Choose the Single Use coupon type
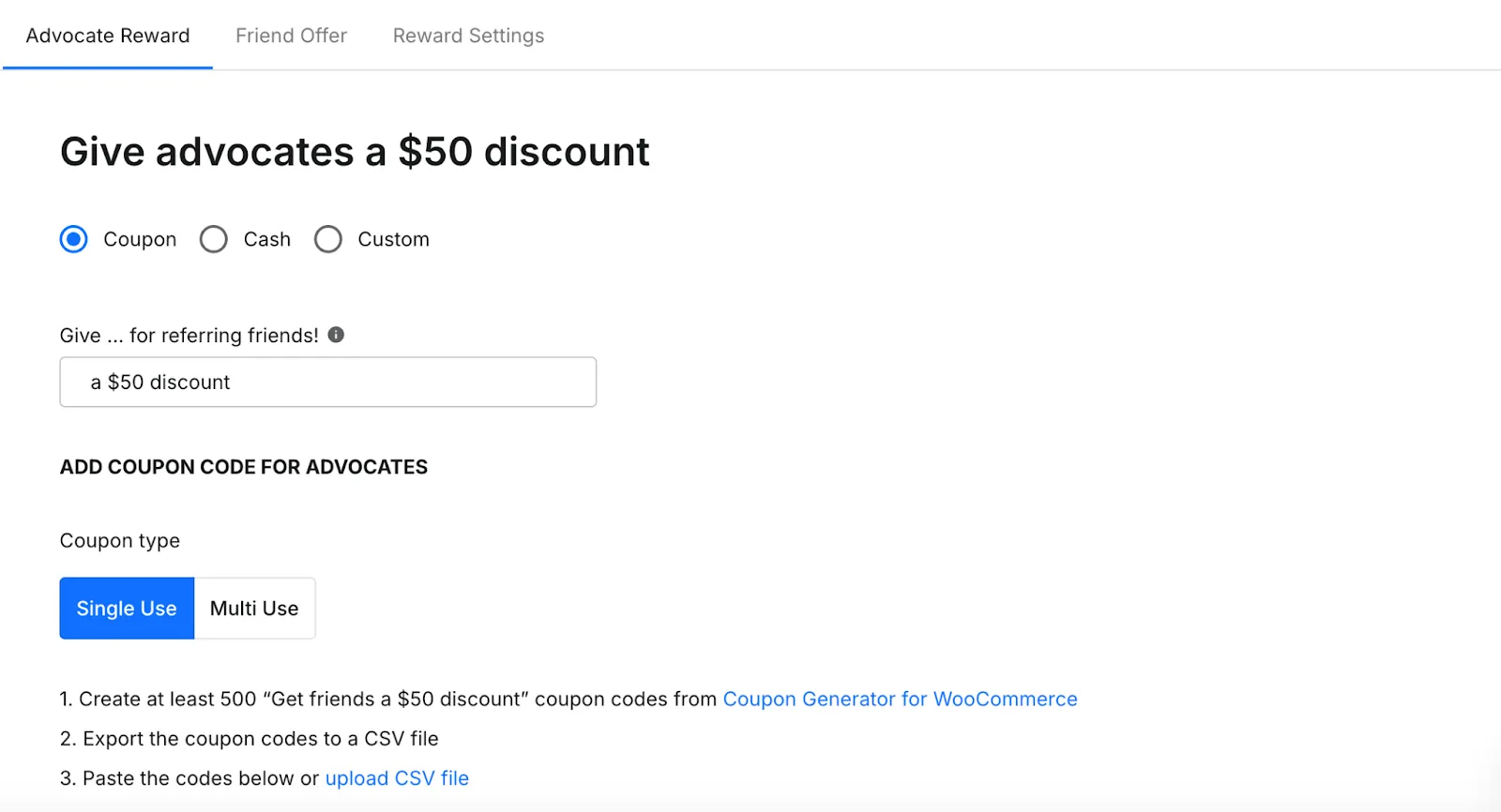The image size is (1501, 812). [x=127, y=609]
